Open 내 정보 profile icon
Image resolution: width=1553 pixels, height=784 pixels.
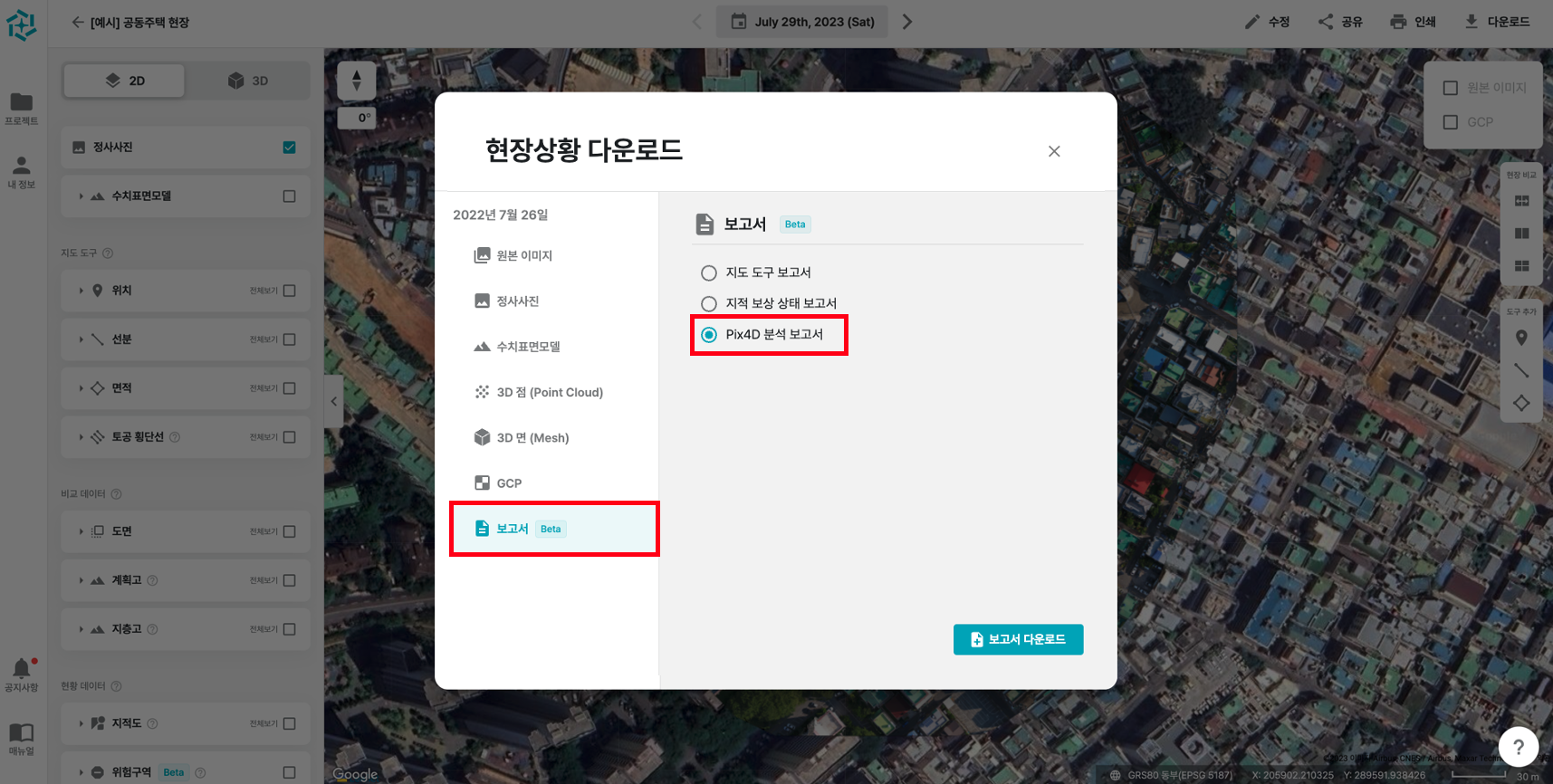pos(22,166)
